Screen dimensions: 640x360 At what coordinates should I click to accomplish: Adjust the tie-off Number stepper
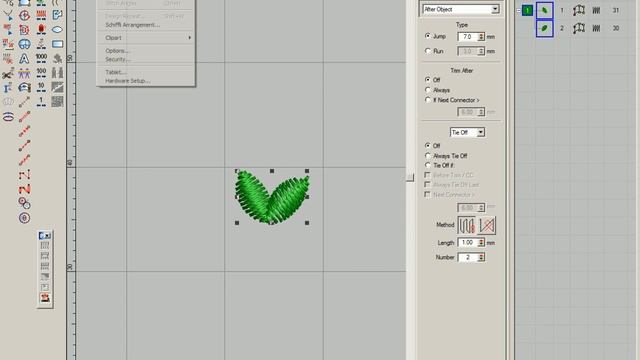[481, 257]
